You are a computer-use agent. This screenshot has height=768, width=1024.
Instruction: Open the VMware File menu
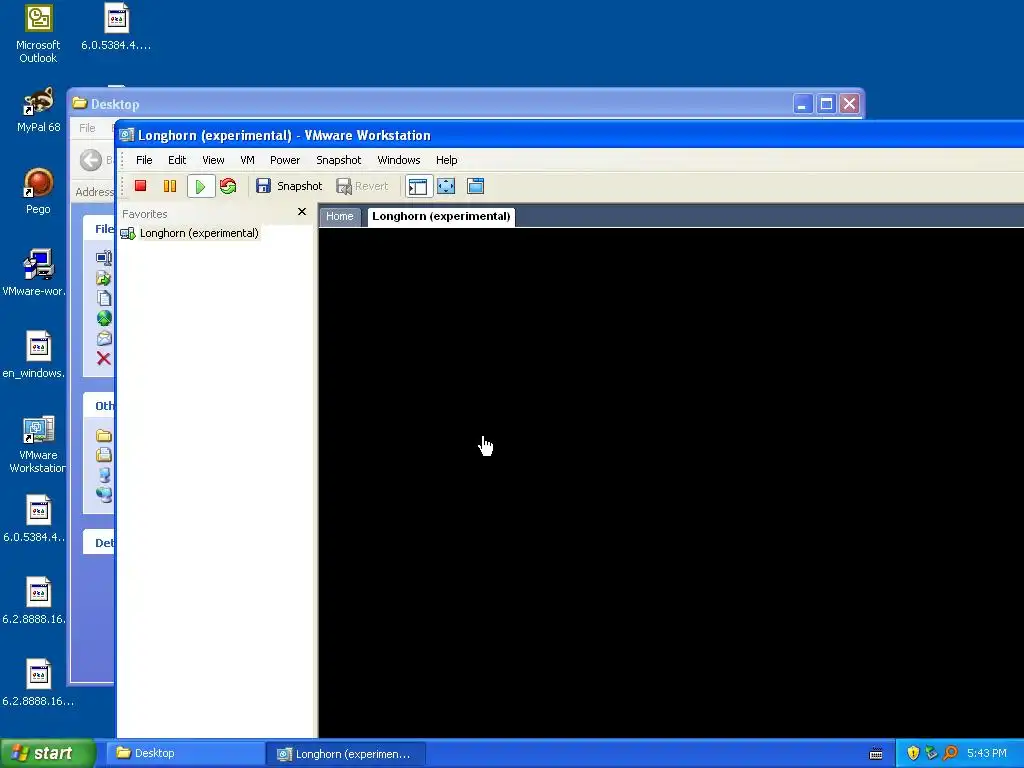pos(144,160)
